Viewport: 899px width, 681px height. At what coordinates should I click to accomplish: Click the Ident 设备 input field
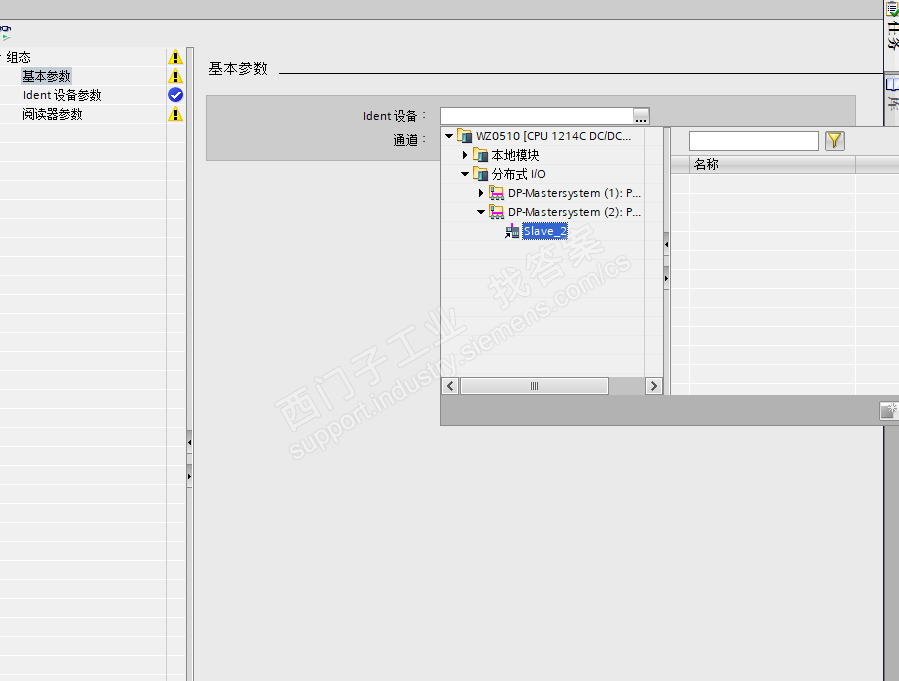coord(537,116)
